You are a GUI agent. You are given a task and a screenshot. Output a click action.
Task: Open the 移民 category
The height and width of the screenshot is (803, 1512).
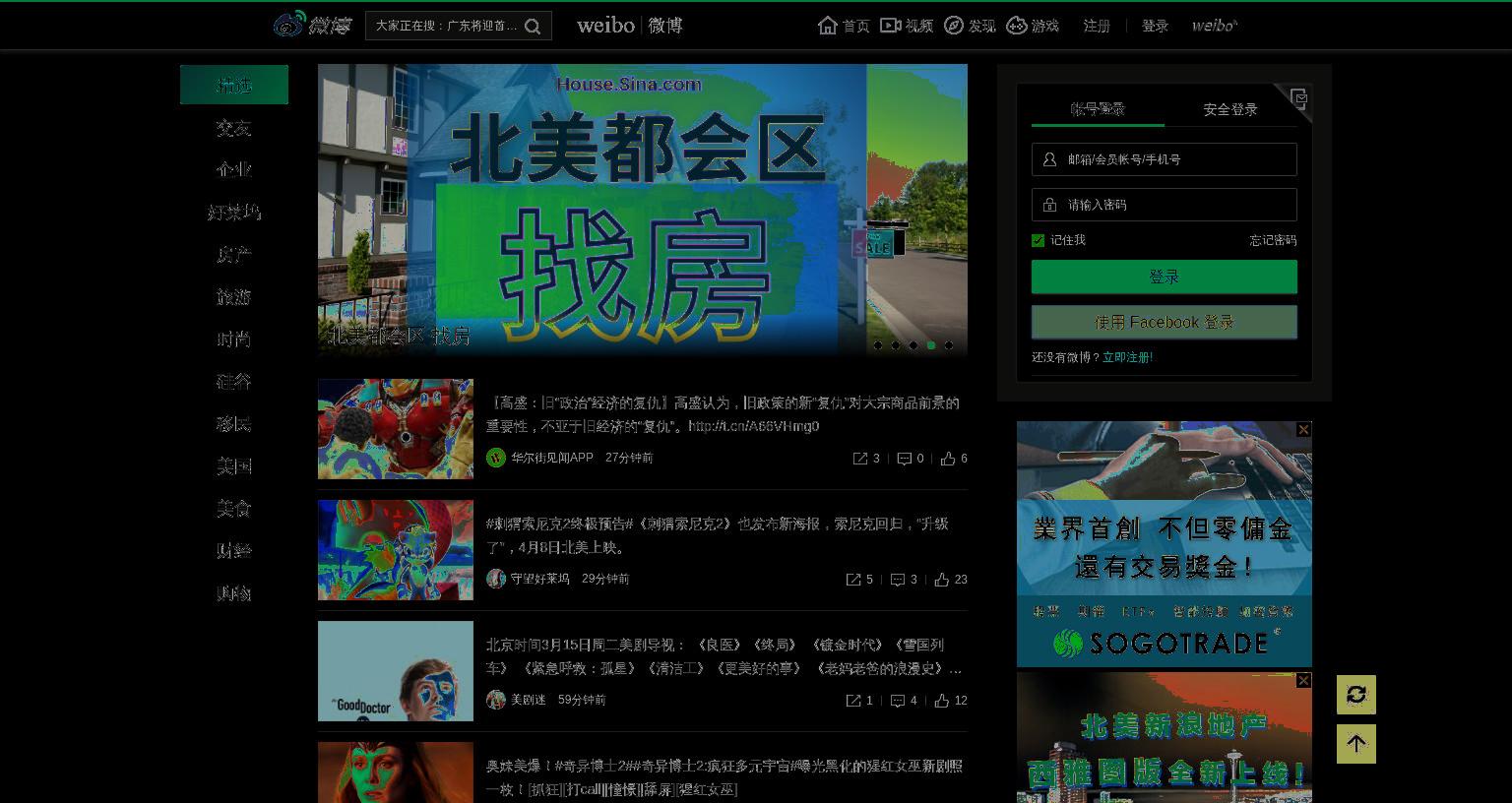click(x=234, y=424)
